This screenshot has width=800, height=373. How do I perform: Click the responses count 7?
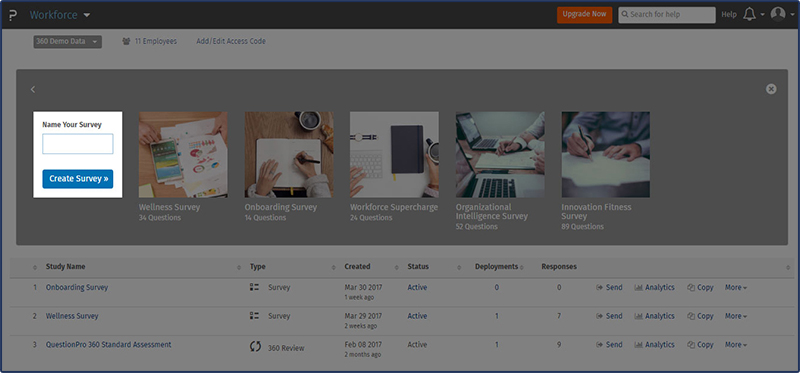[559, 316]
